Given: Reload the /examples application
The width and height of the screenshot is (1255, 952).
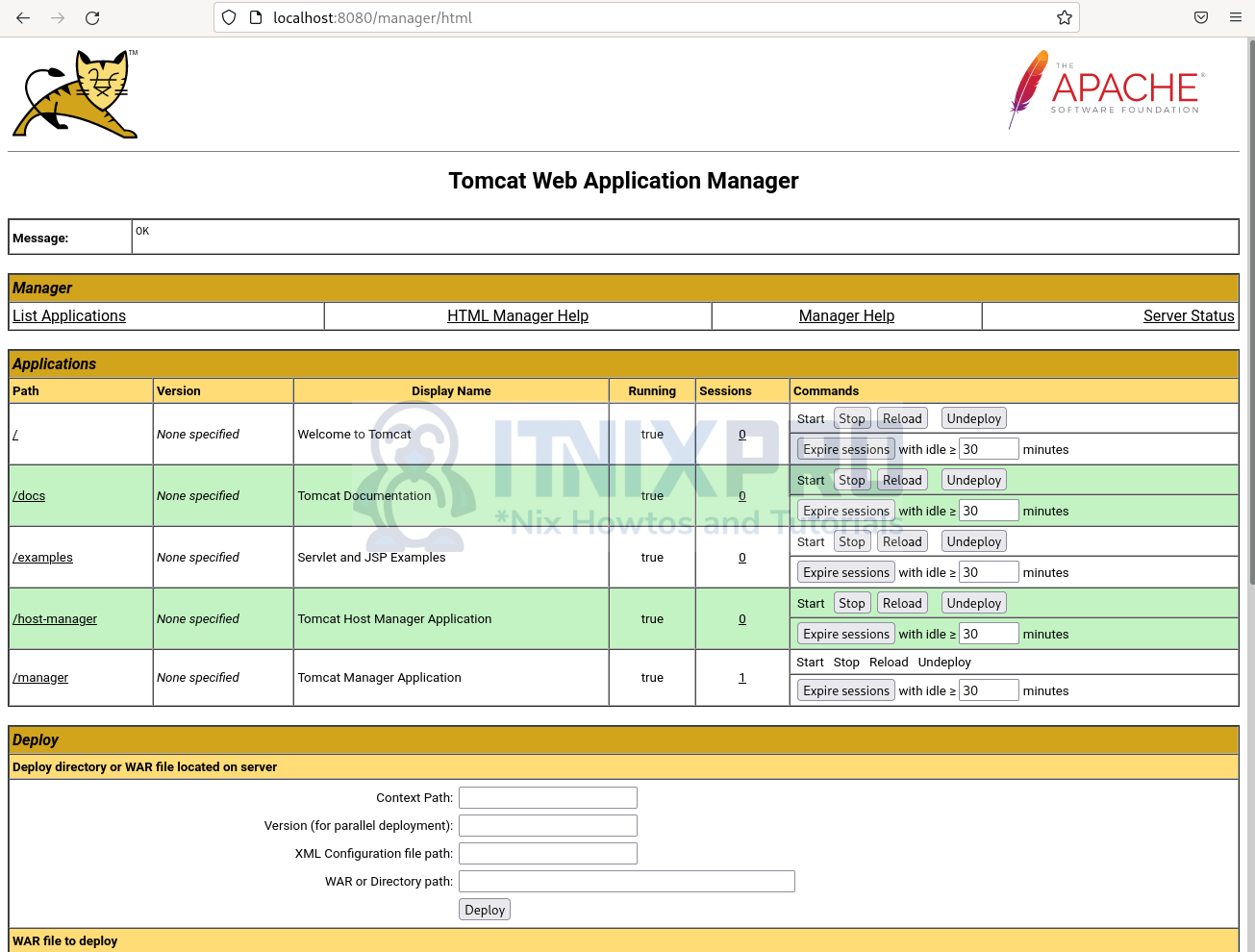Looking at the screenshot, I should tap(902, 541).
